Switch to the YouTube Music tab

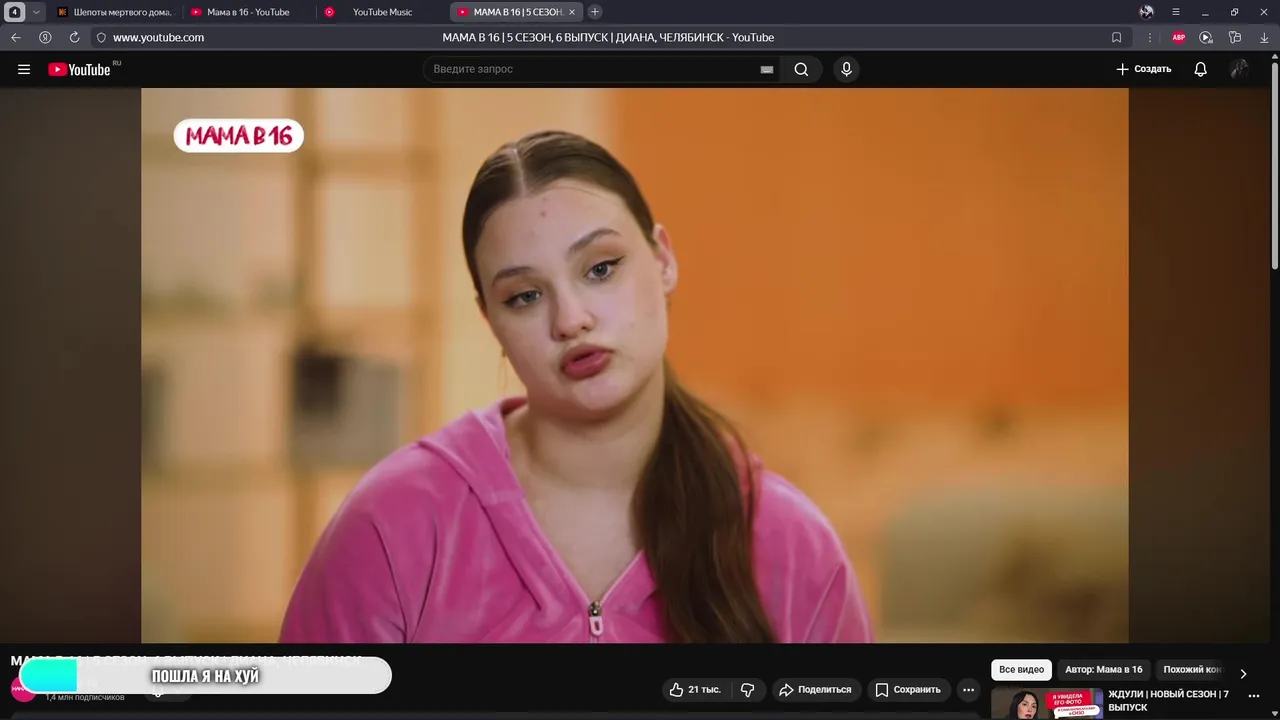click(382, 12)
